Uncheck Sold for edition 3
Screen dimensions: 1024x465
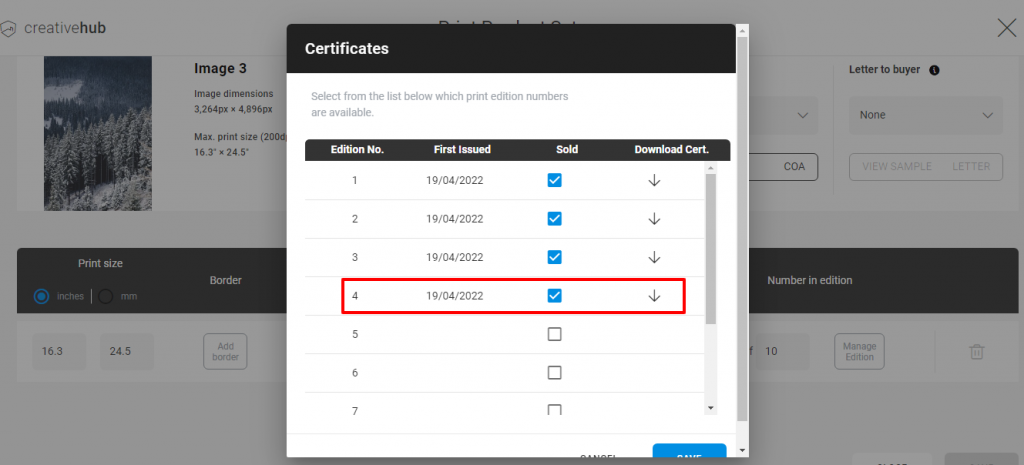coord(554,257)
